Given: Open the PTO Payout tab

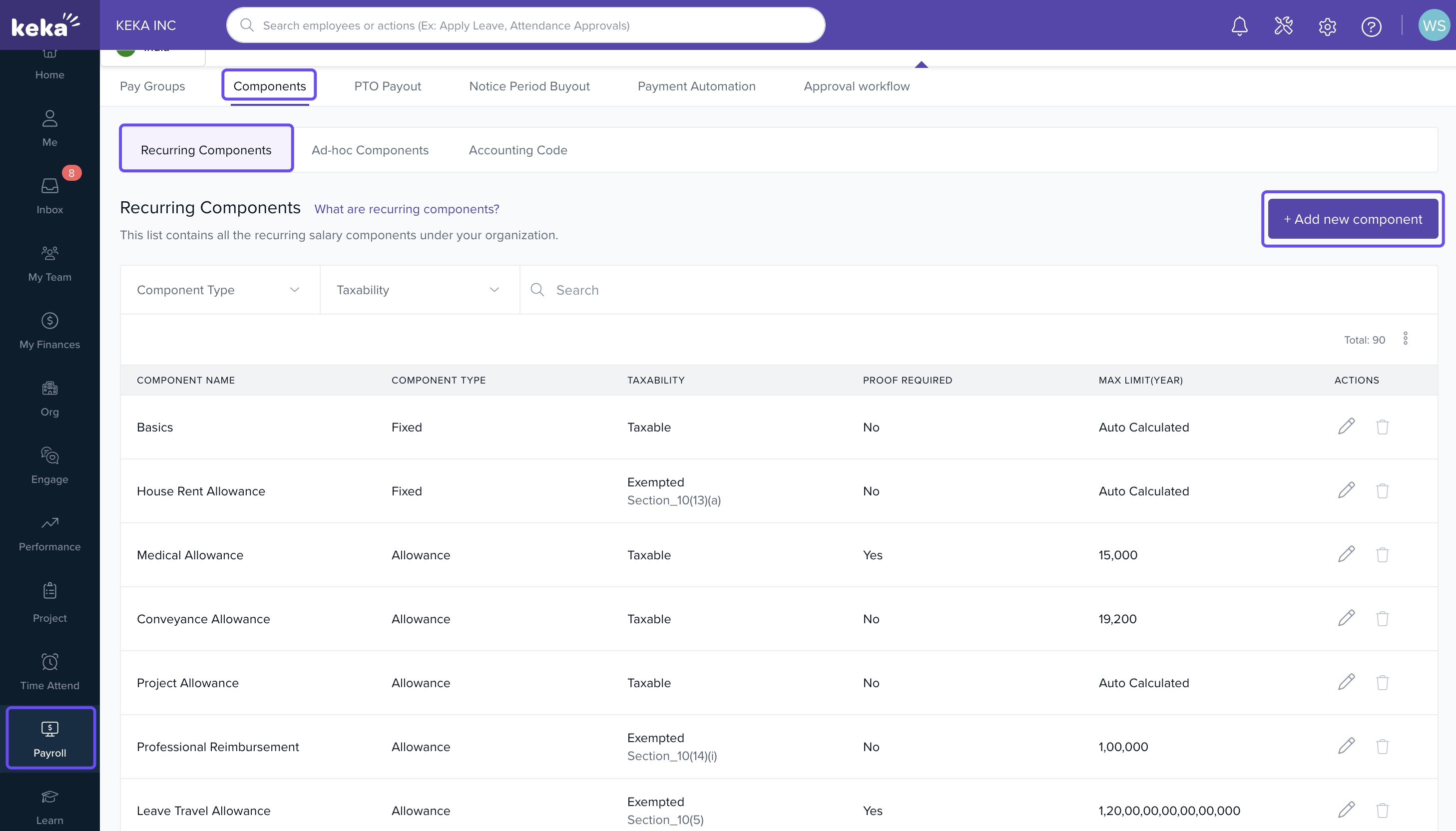Looking at the screenshot, I should tap(387, 86).
